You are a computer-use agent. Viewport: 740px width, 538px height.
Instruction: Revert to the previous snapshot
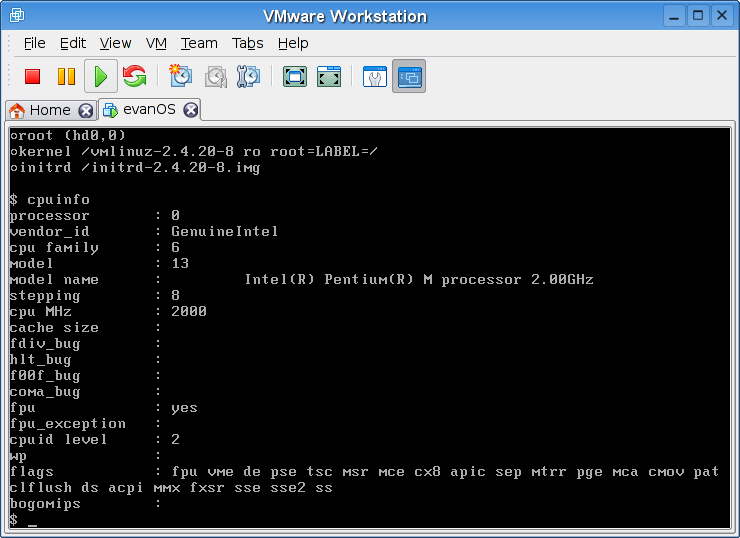click(x=215, y=76)
